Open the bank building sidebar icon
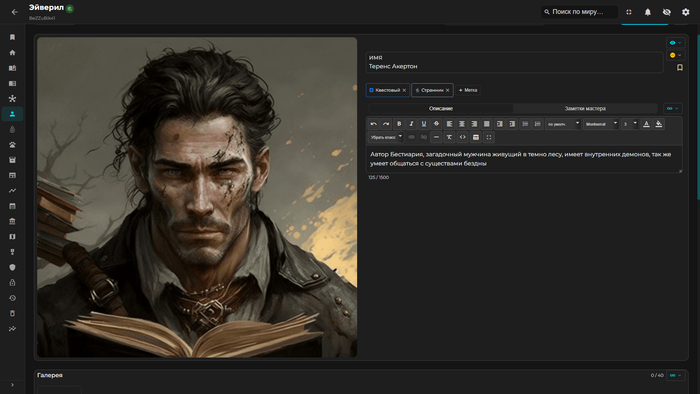The image size is (700, 394). tap(12, 221)
